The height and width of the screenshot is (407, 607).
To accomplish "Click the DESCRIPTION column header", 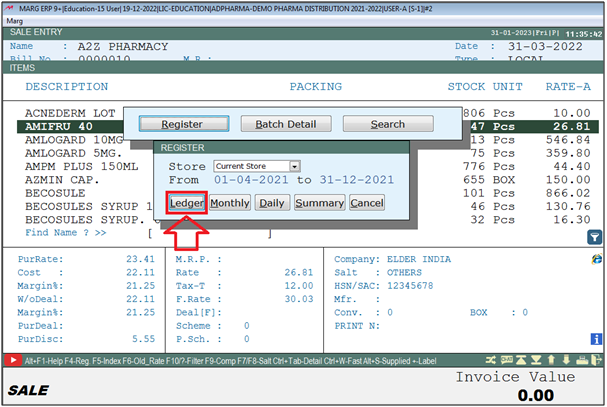I will 67,87.
